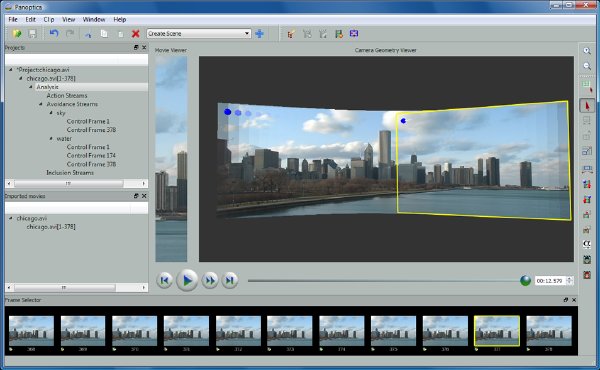Click the first analysis icon right of separator
The image size is (600, 370).
click(x=291, y=34)
